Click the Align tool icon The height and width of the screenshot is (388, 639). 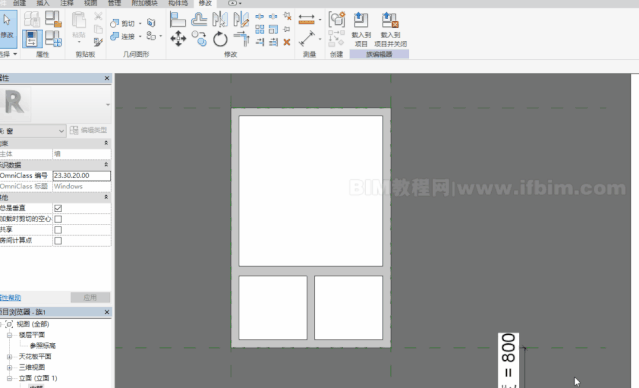[x=178, y=19]
